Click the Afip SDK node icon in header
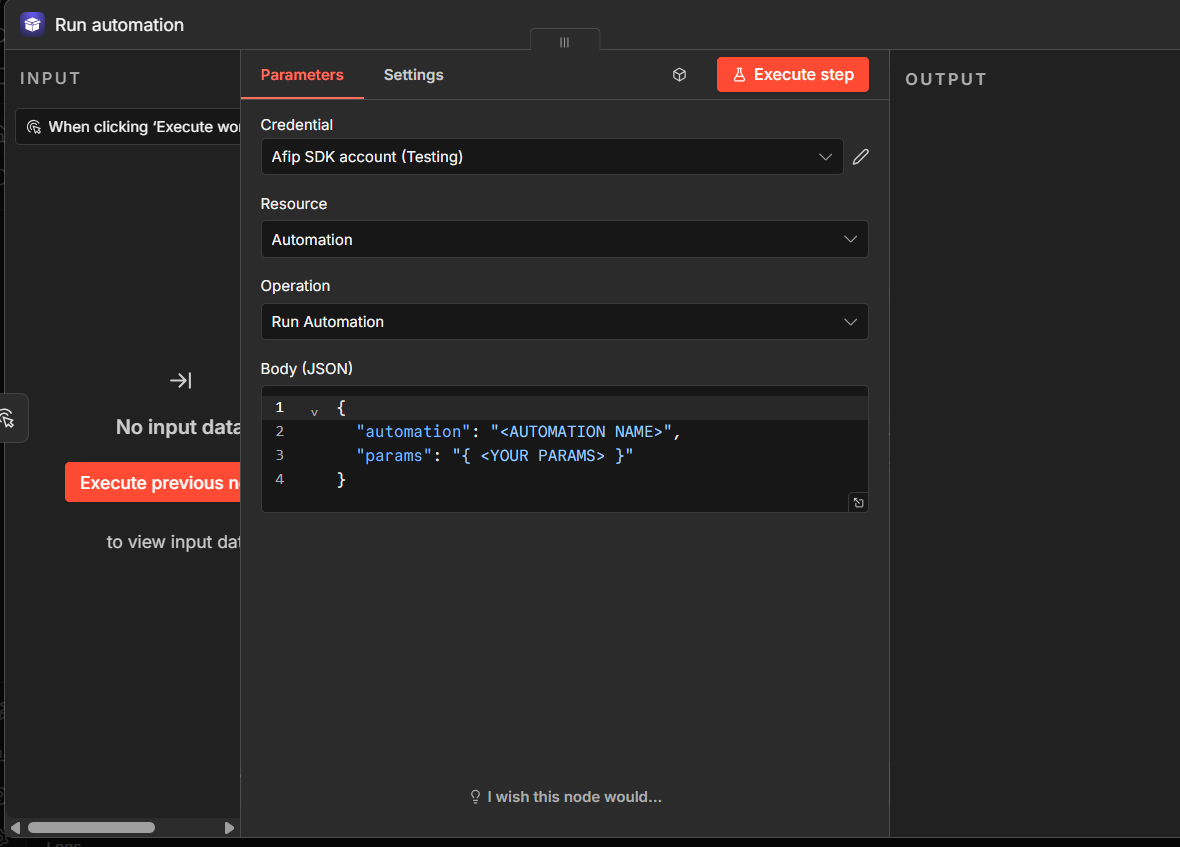This screenshot has height=847, width=1180. (x=32, y=24)
